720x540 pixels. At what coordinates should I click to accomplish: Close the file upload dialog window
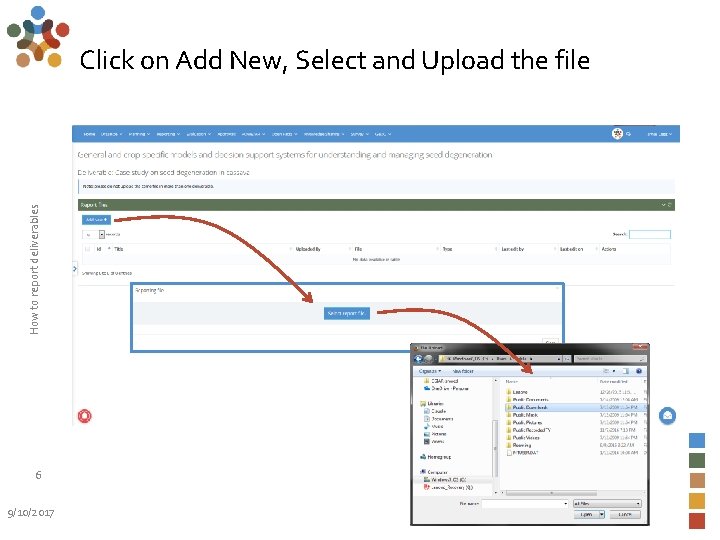coord(640,347)
